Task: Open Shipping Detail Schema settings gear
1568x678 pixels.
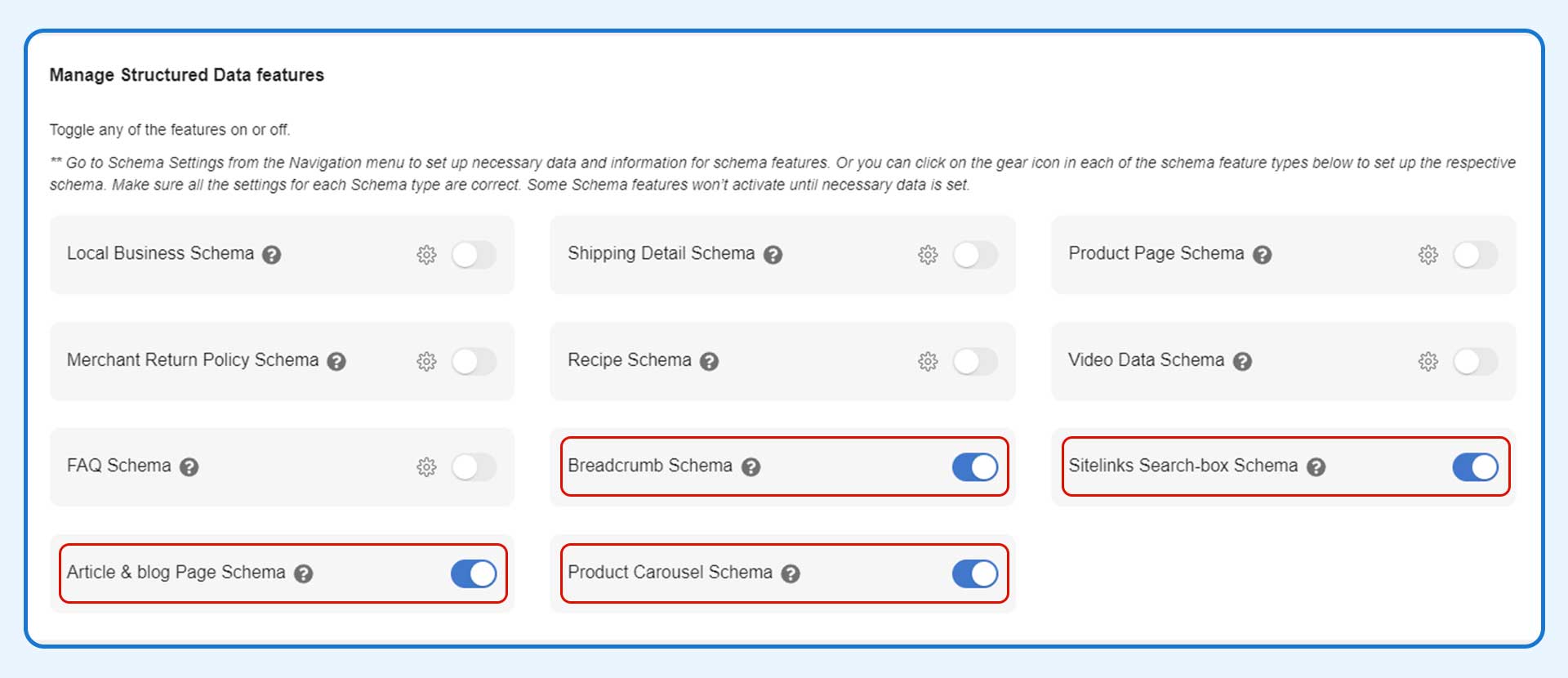Action: pos(929,255)
